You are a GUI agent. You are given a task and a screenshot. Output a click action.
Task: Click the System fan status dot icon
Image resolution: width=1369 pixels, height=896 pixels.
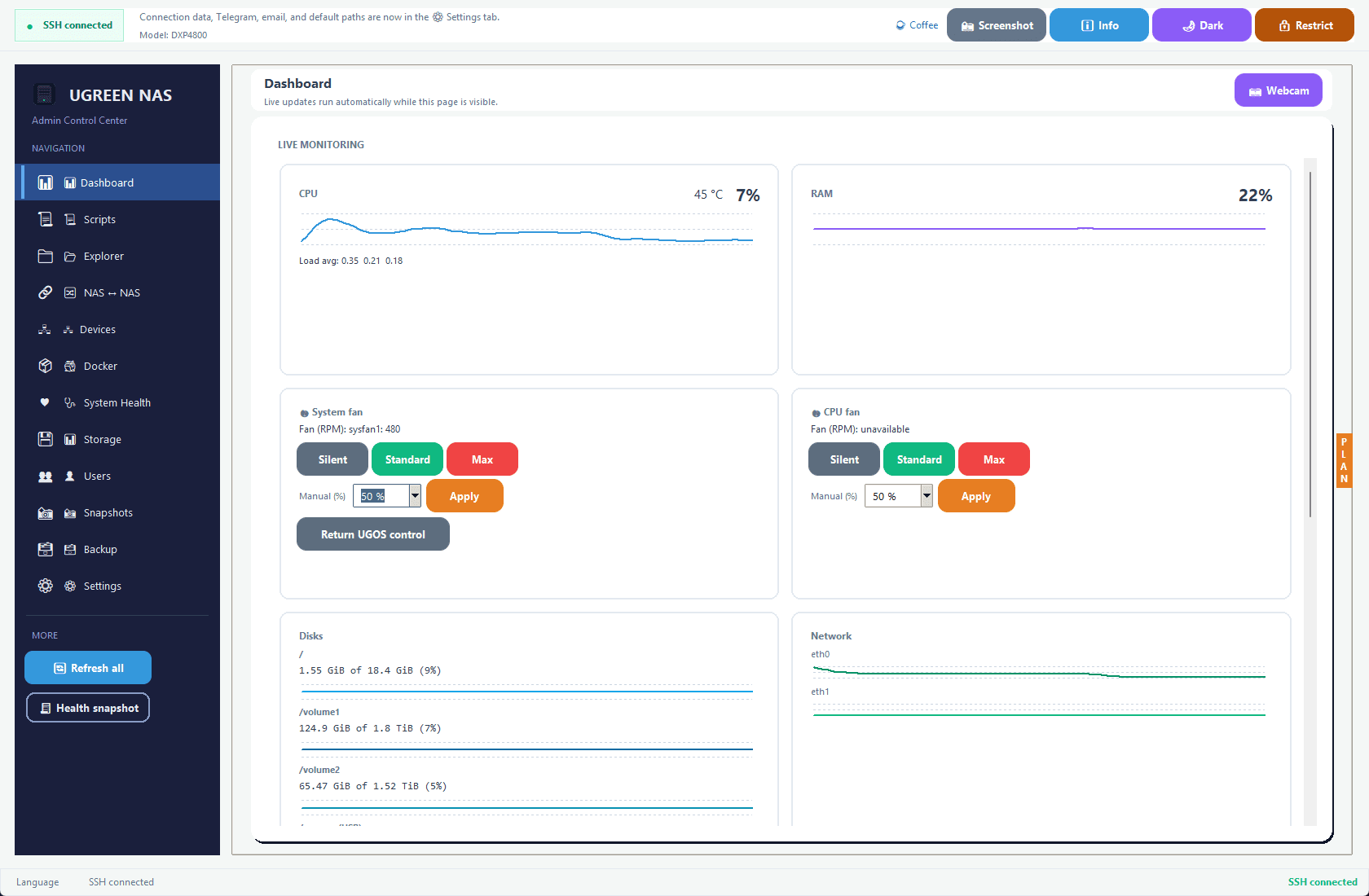tap(304, 413)
